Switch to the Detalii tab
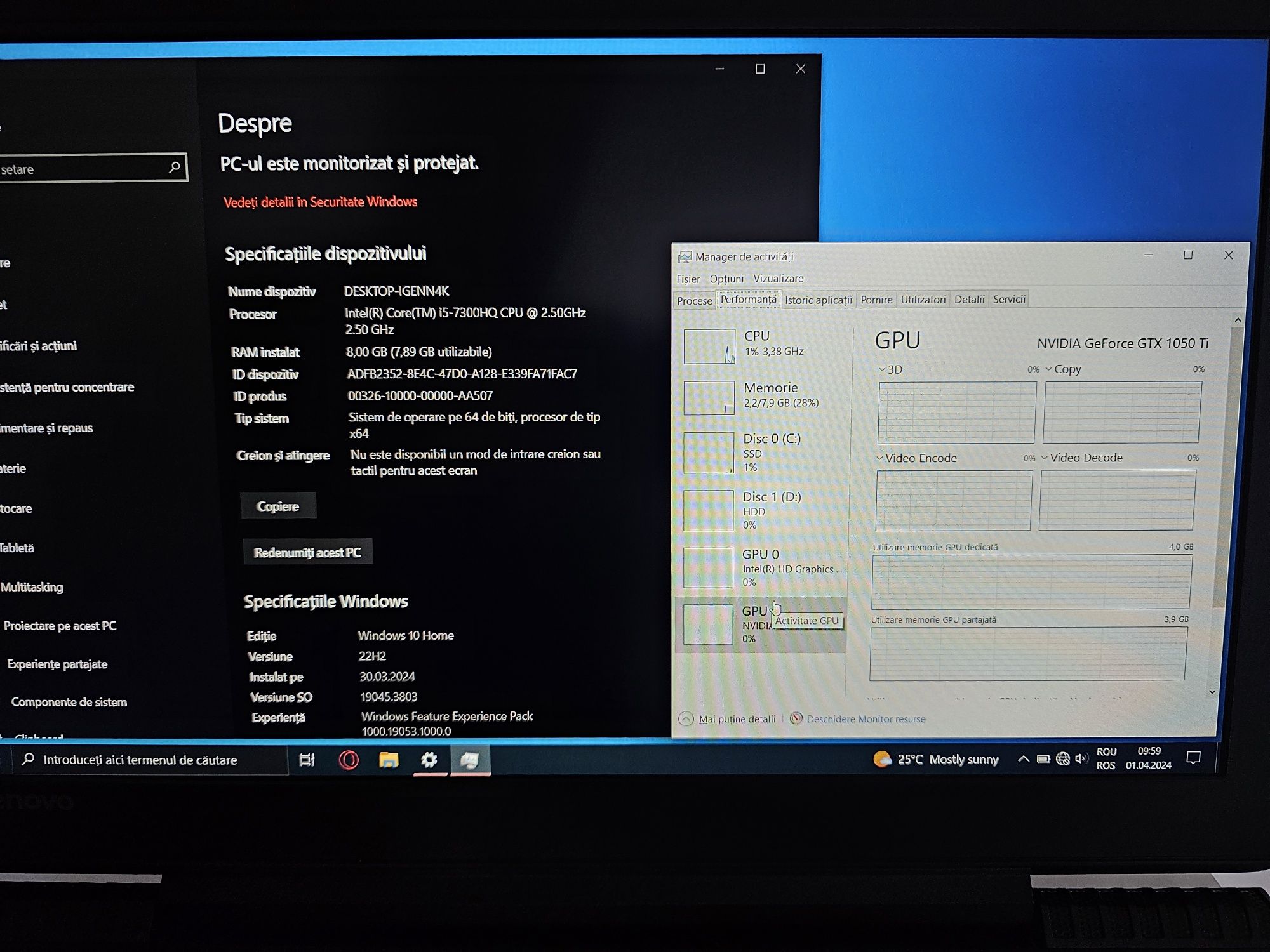This screenshot has height=952, width=1270. pyautogui.click(x=970, y=299)
